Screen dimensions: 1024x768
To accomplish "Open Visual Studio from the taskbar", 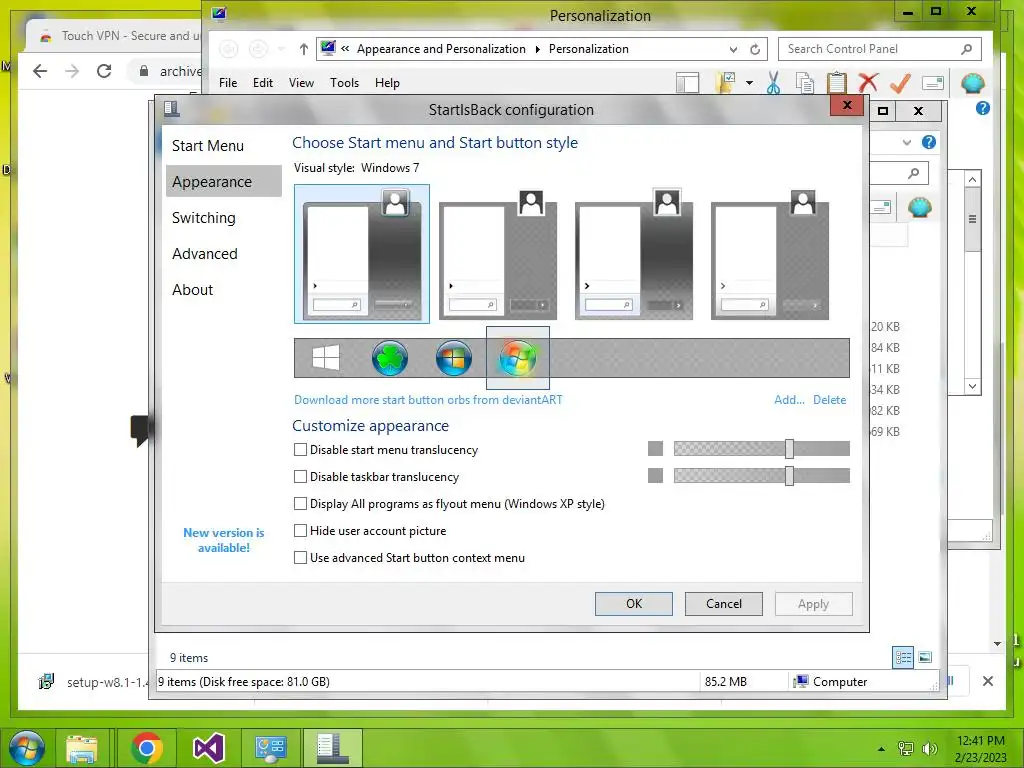I will pyautogui.click(x=209, y=748).
